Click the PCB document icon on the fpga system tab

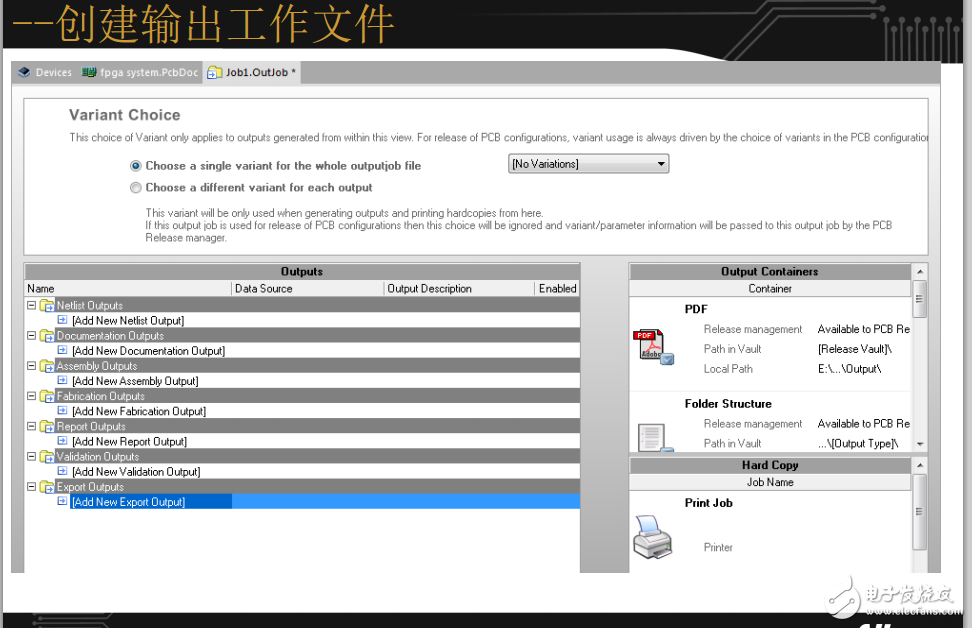88,72
